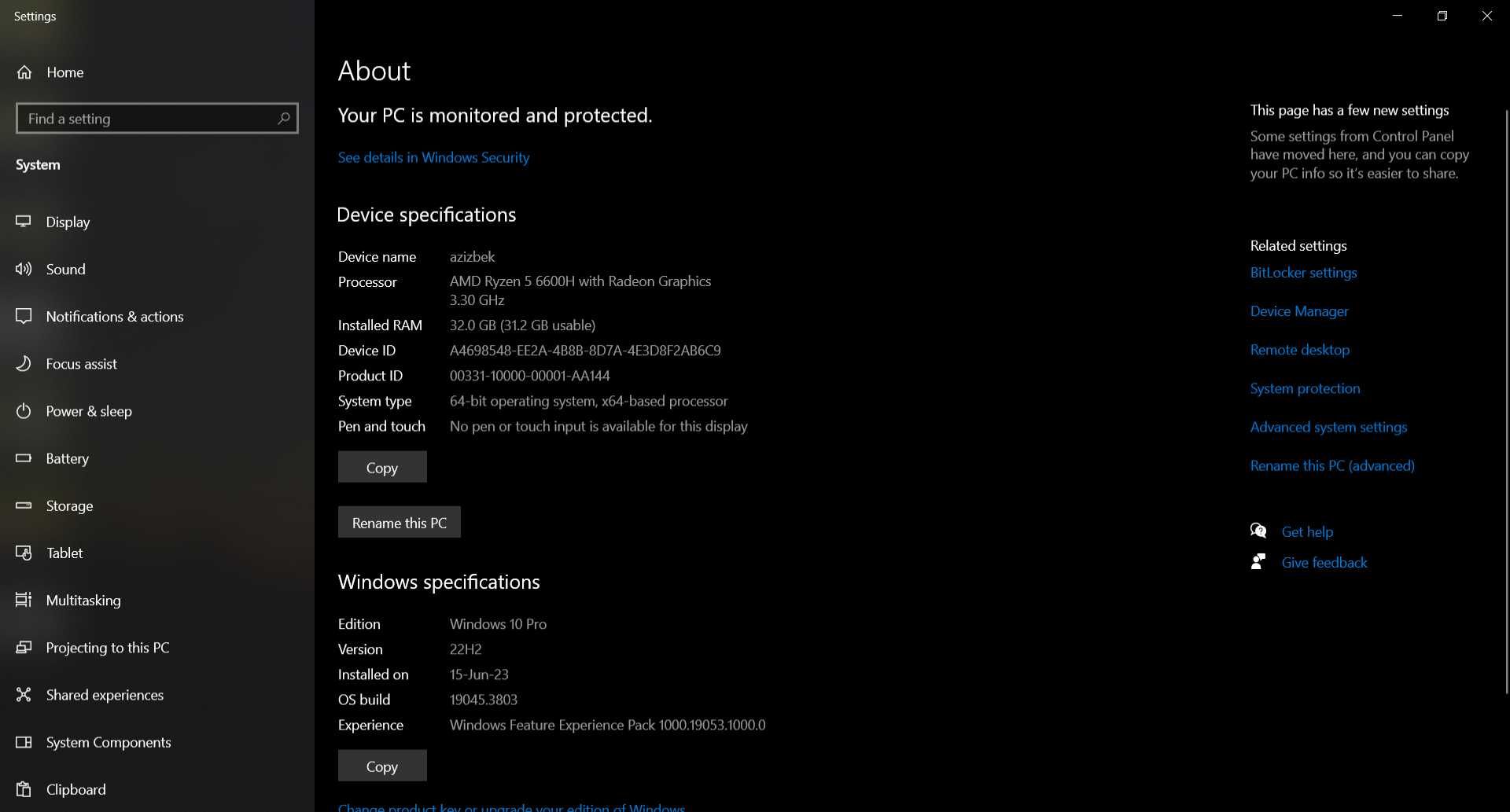Click the System Components icon
This screenshot has height=812, width=1510.
click(24, 742)
